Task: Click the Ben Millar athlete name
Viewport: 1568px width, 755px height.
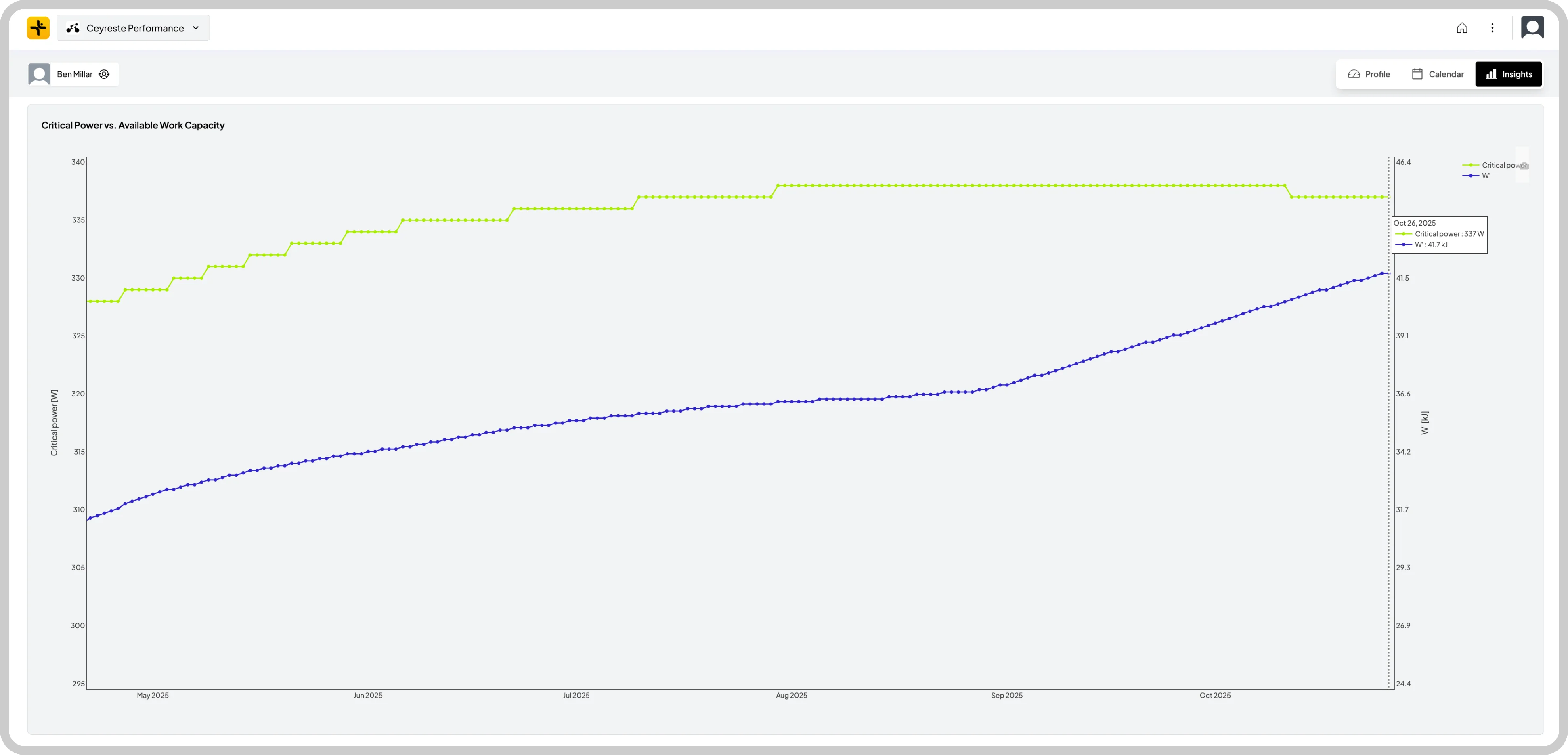Action: (x=75, y=74)
